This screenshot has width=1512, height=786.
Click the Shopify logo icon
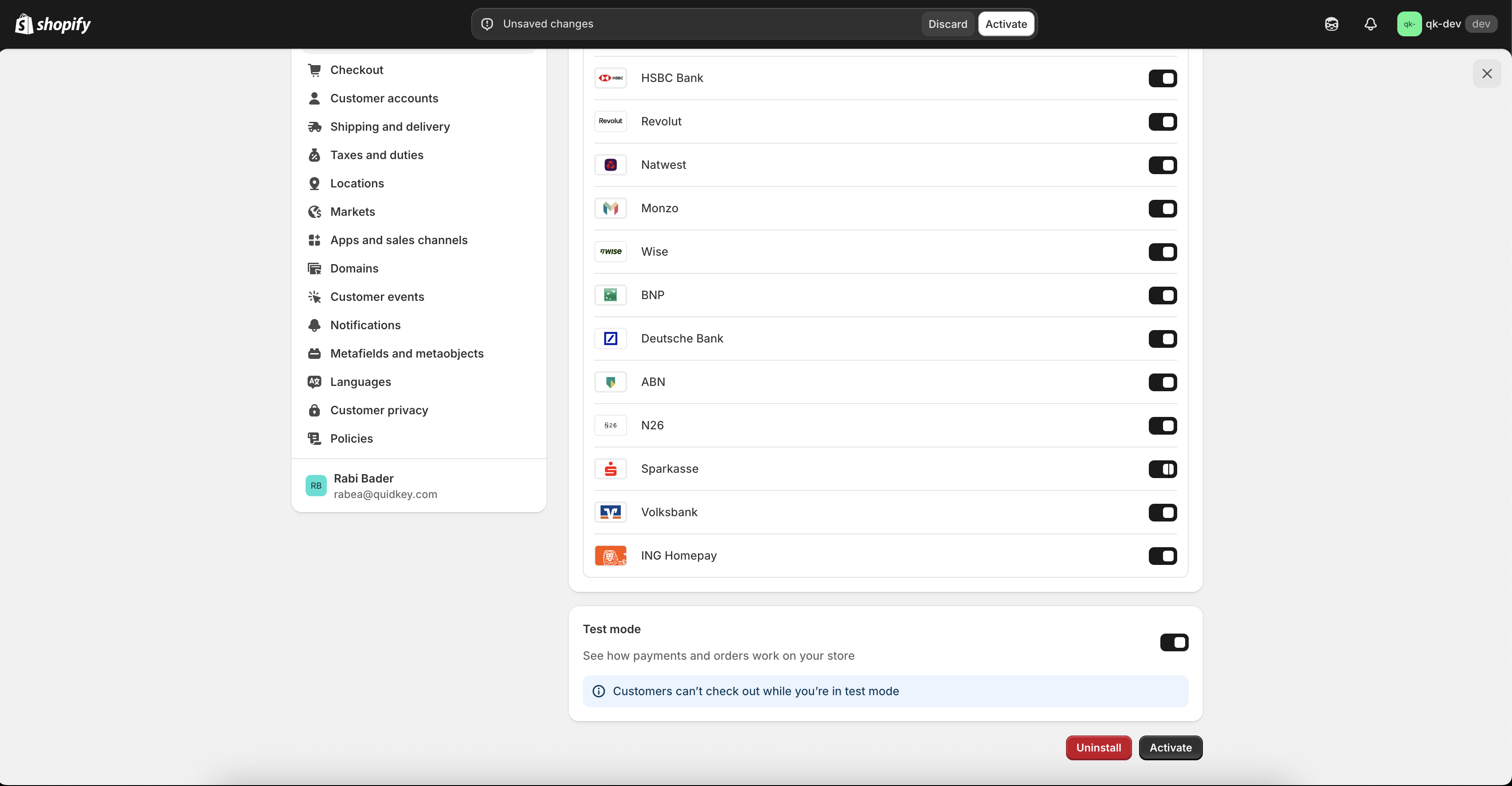[24, 24]
